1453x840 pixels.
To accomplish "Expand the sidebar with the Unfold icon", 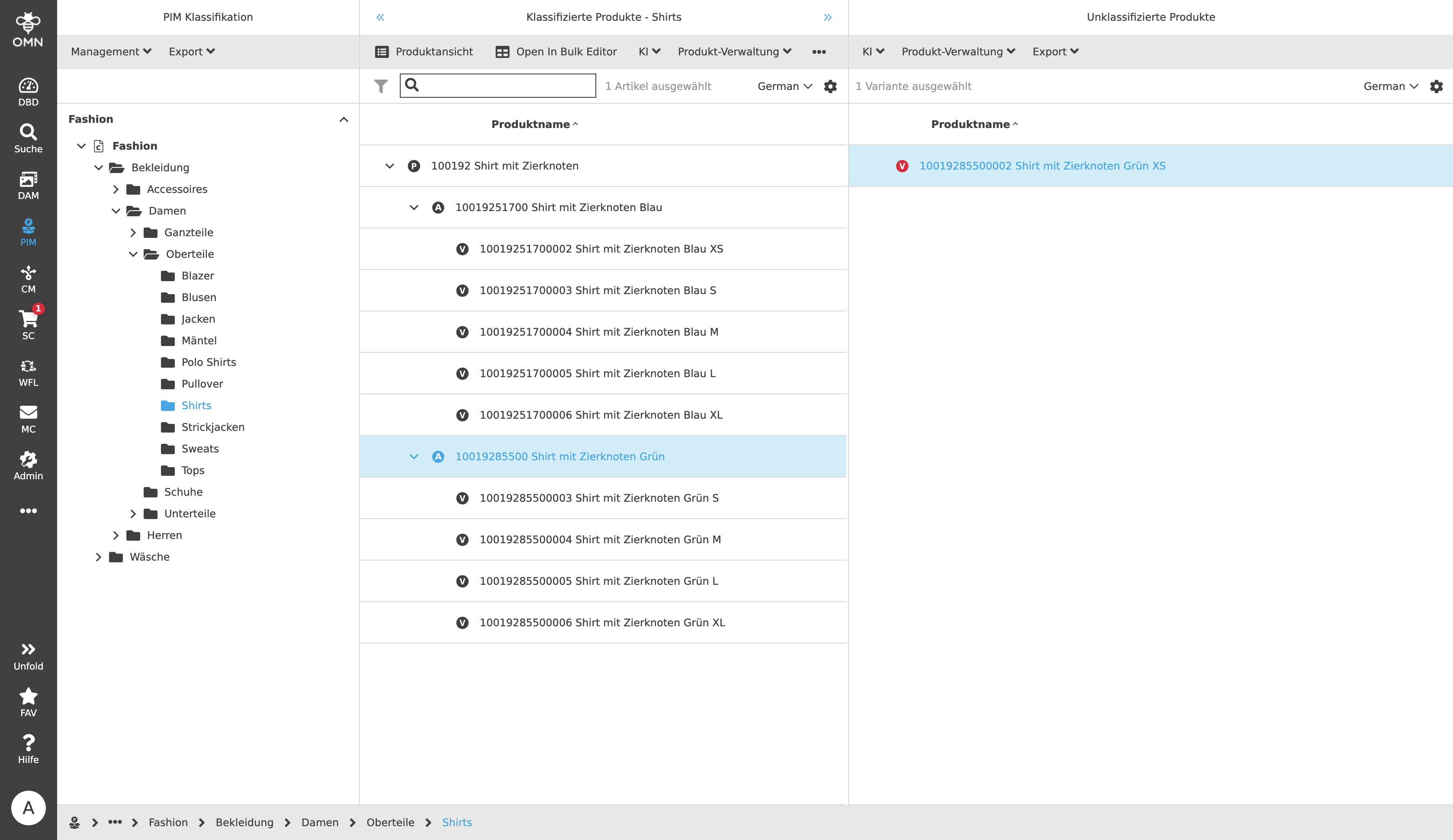I will click(x=28, y=654).
